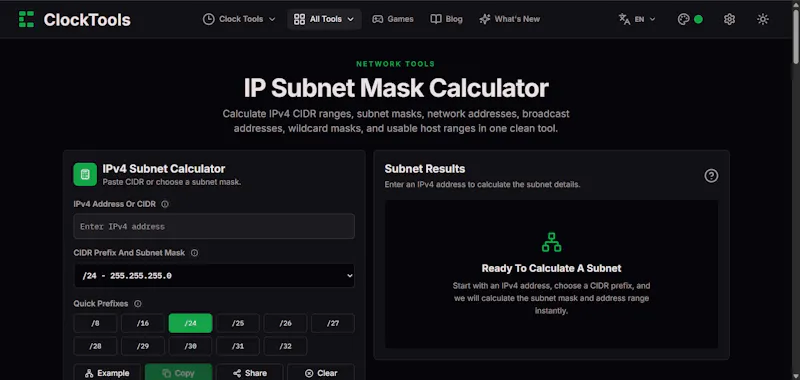The image size is (800, 380).
Task: Click the page vertical scrollbar
Action: point(795,36)
